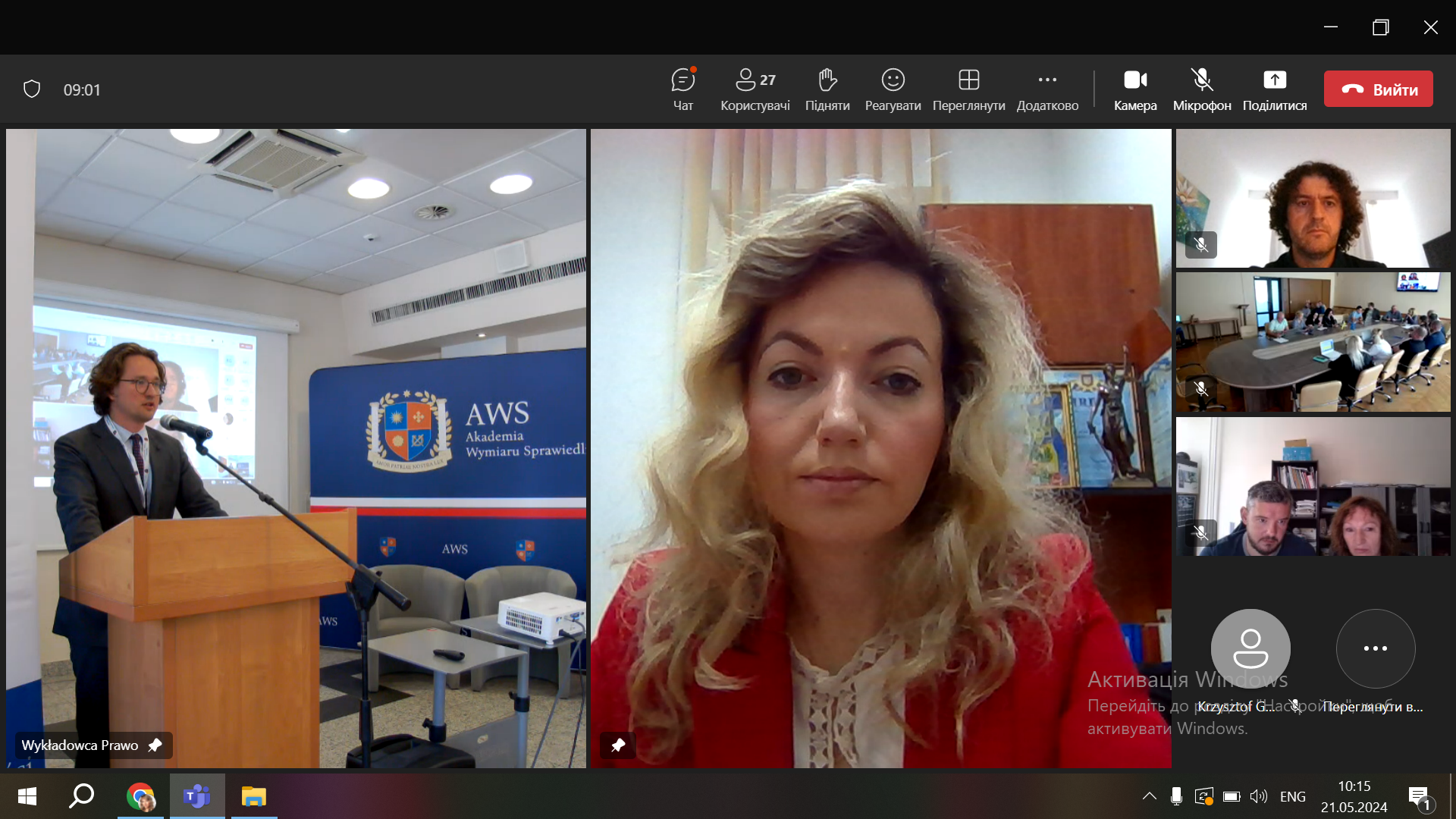Screen dimensions: 1456x819
Task: Show hidden tray icons chevron
Action: tap(1150, 796)
